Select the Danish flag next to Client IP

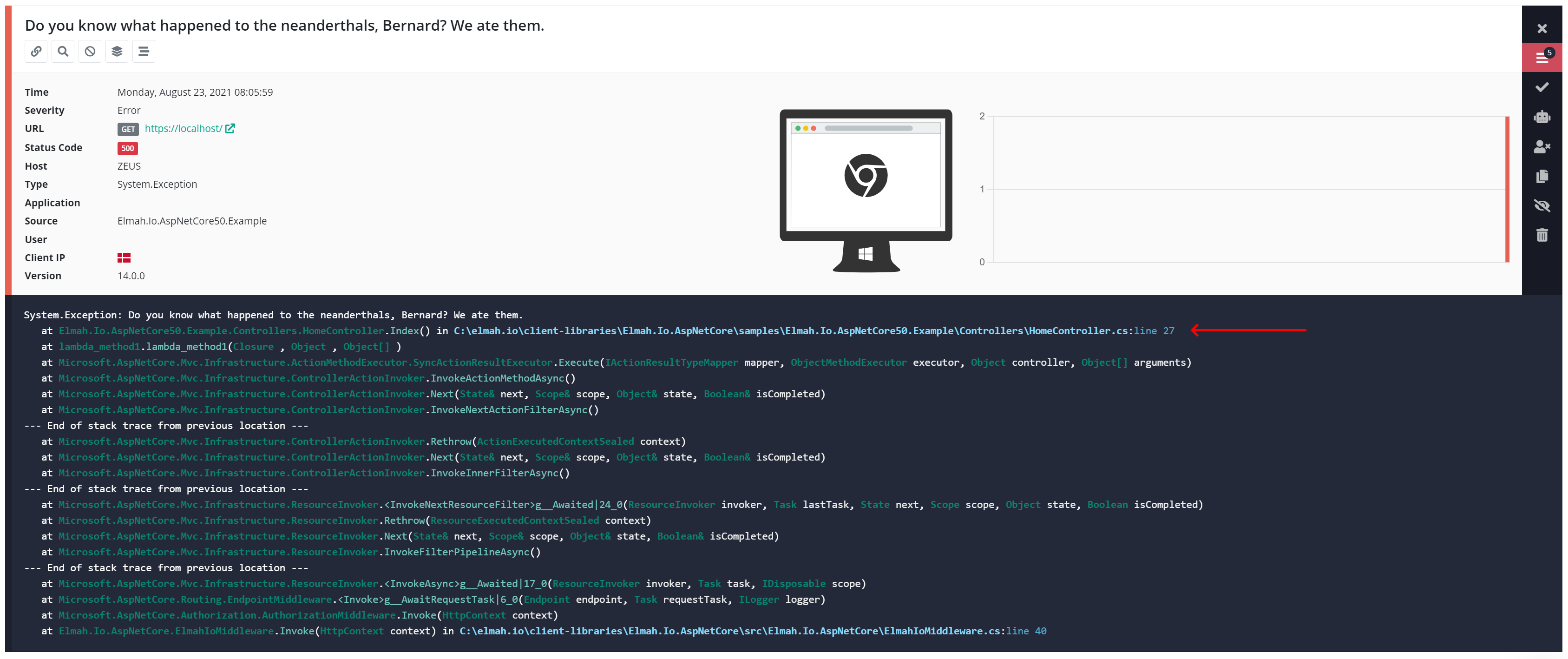click(x=124, y=257)
